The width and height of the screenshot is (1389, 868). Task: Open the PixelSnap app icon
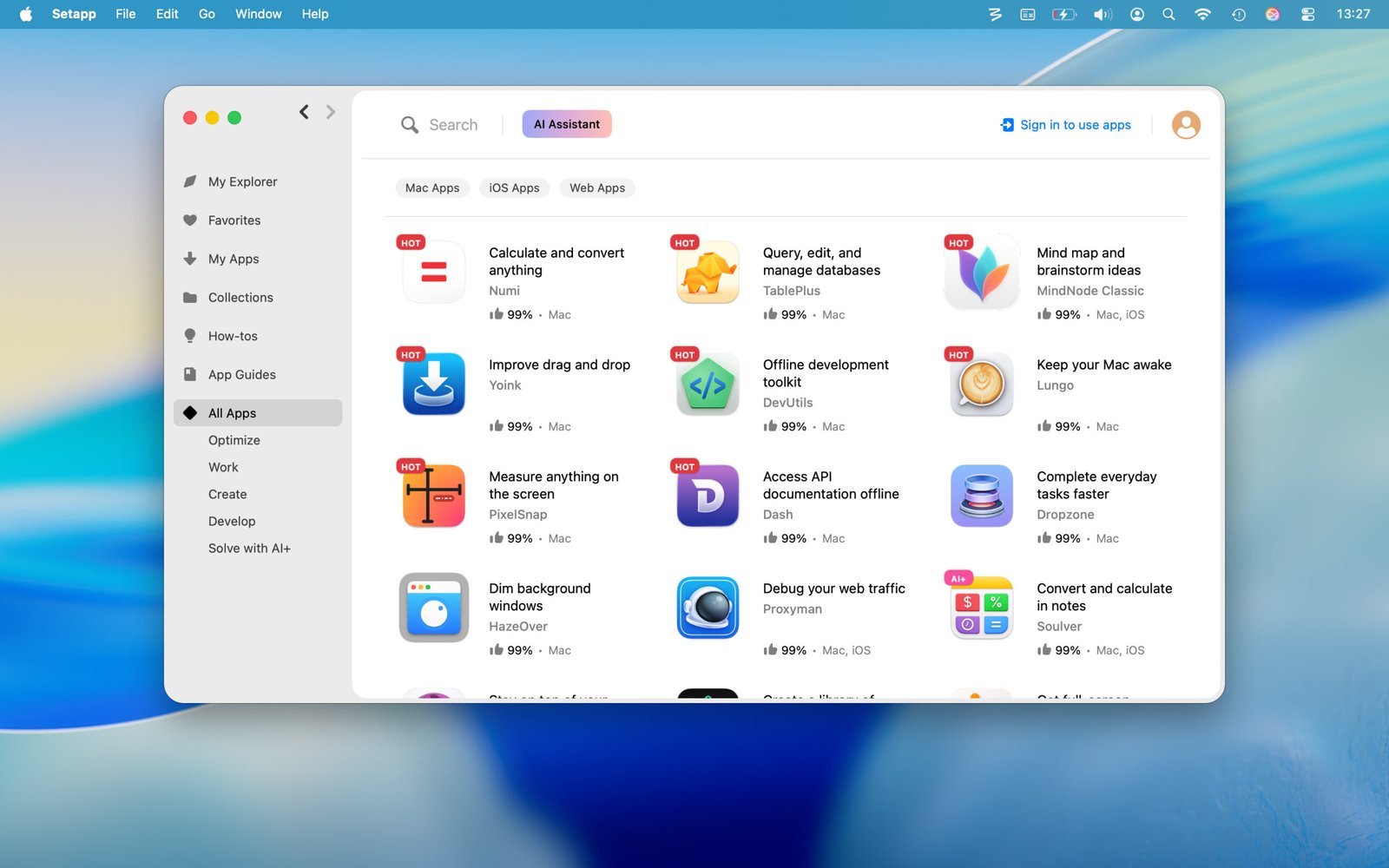(x=434, y=496)
